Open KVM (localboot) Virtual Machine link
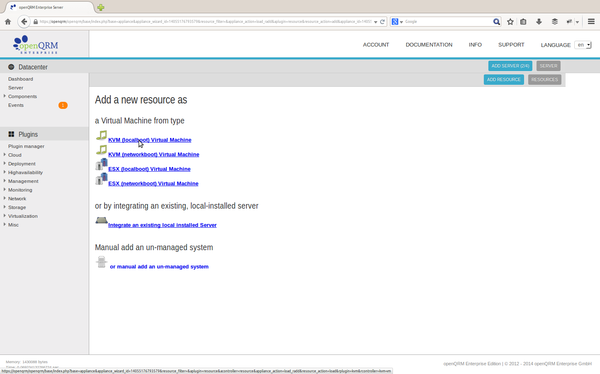Image resolution: width=600 pixels, height=374 pixels. coord(150,140)
